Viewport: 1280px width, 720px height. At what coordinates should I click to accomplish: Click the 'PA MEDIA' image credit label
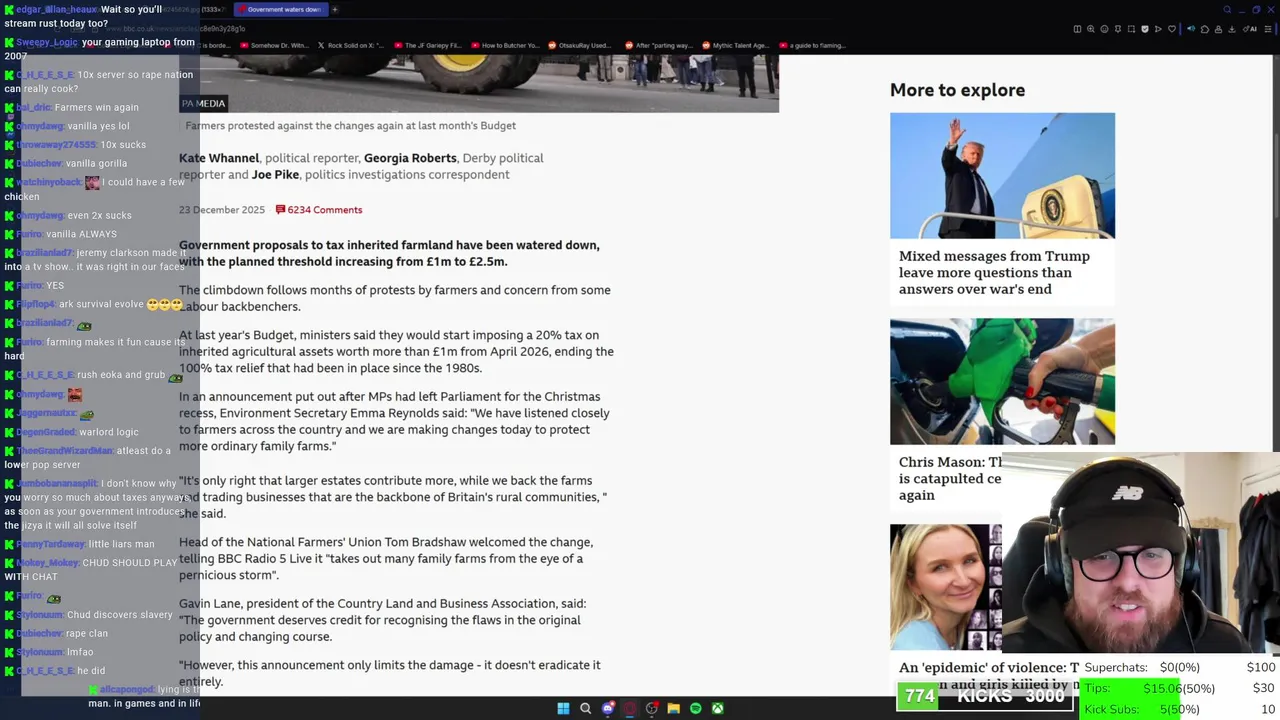pyautogui.click(x=204, y=103)
